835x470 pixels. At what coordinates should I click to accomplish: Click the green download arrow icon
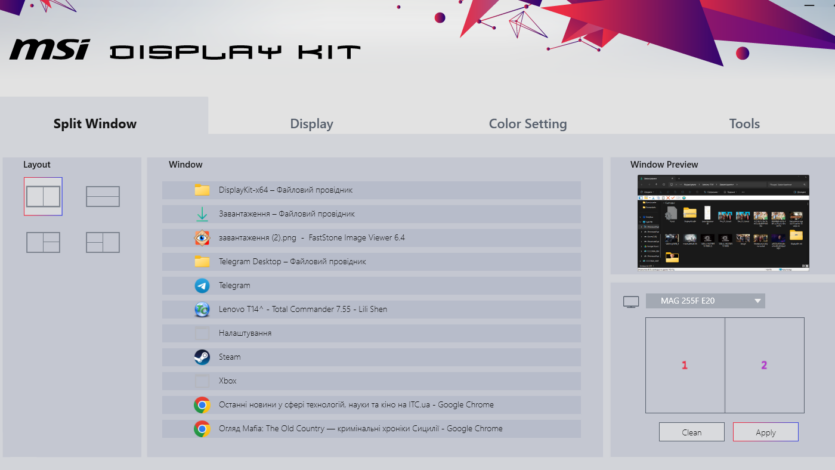click(x=202, y=214)
